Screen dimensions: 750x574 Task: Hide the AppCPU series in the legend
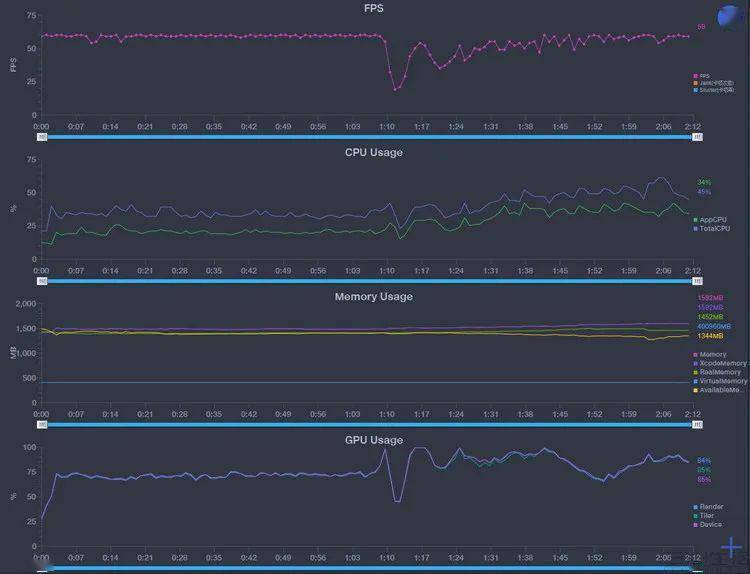coord(710,220)
